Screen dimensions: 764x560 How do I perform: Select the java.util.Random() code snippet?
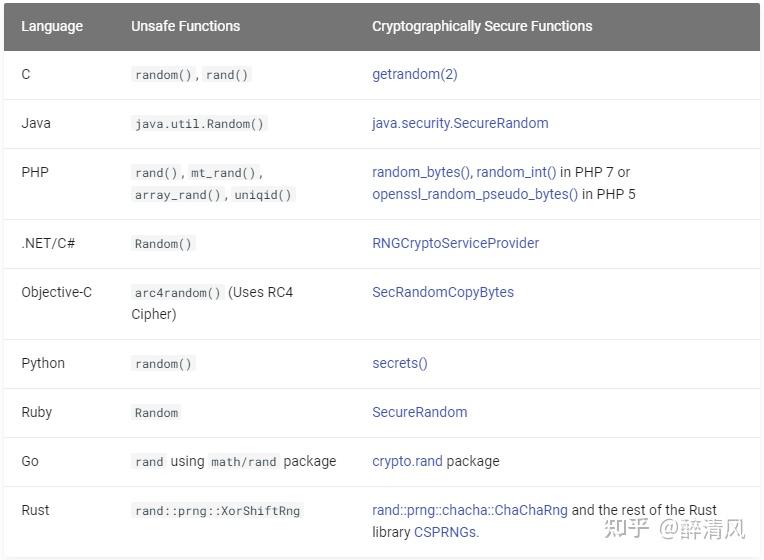[199, 124]
